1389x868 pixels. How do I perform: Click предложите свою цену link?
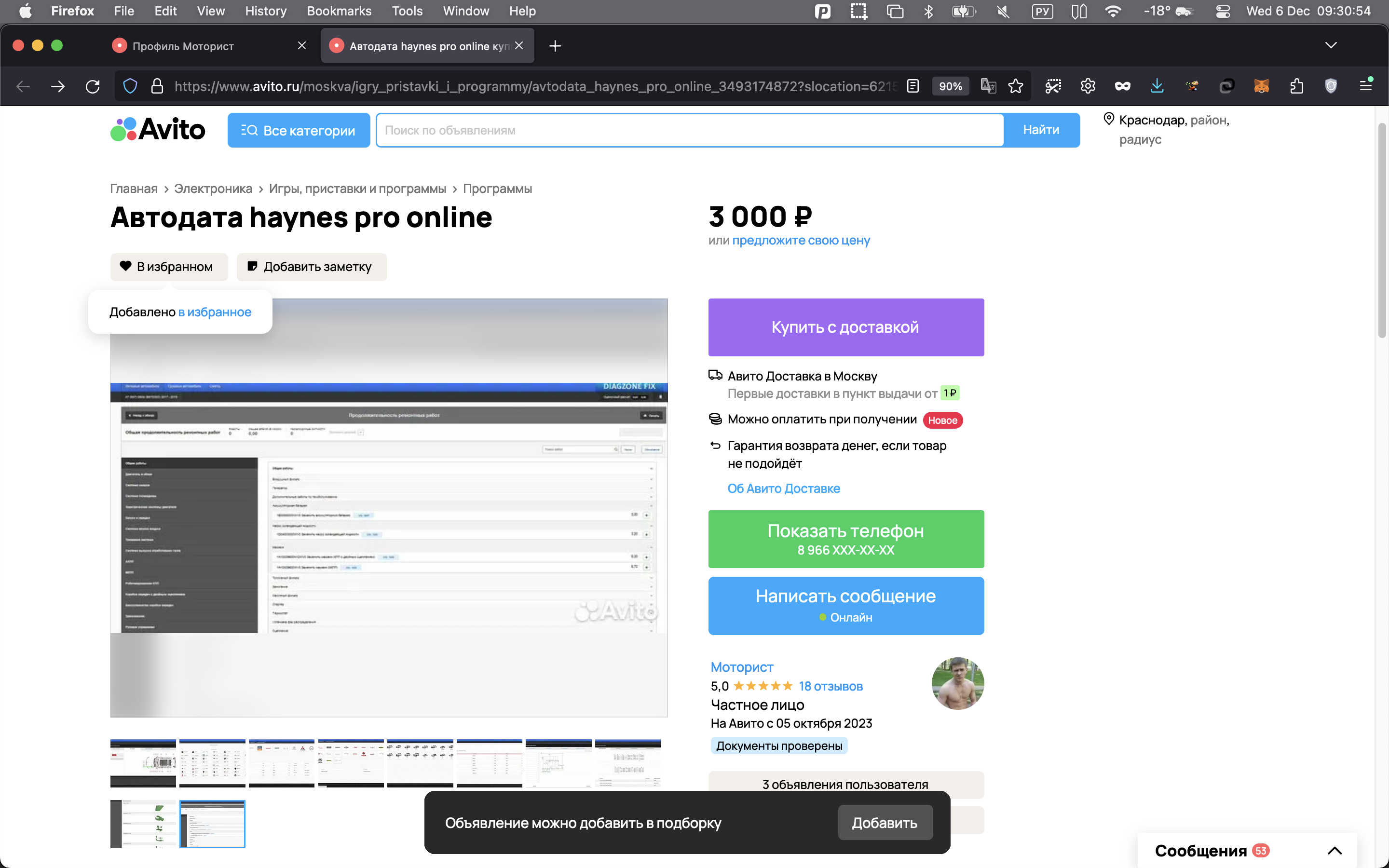click(801, 241)
